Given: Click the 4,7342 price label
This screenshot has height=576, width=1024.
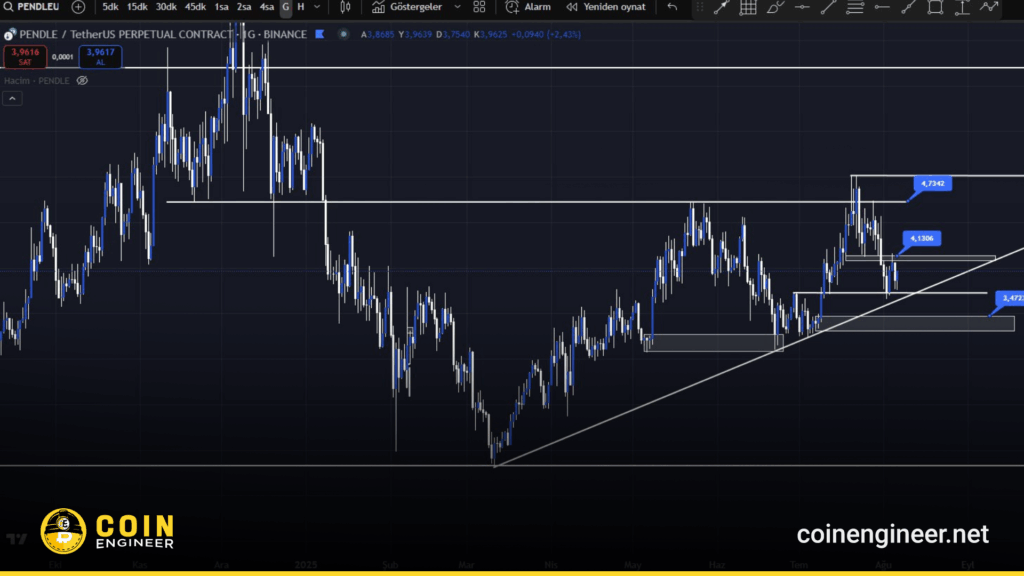Looking at the screenshot, I should coord(931,184).
